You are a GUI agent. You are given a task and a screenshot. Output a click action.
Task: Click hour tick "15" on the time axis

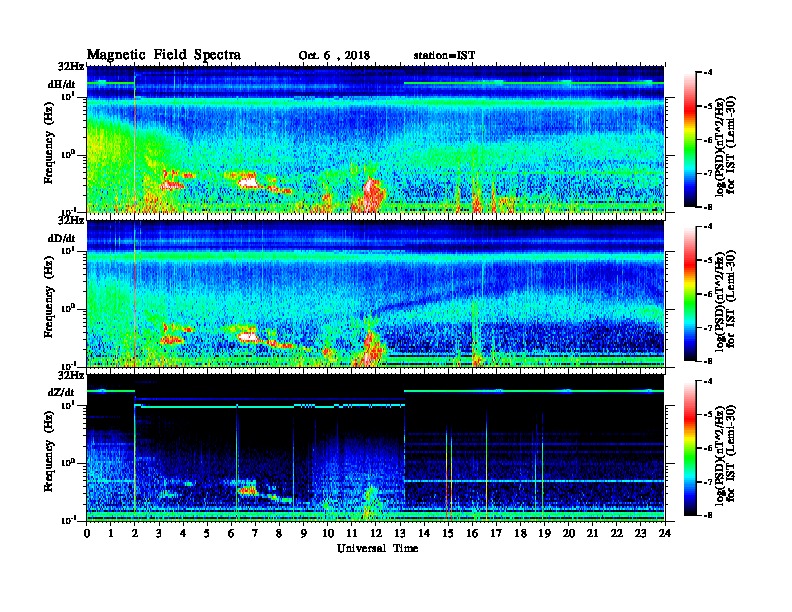(x=448, y=533)
